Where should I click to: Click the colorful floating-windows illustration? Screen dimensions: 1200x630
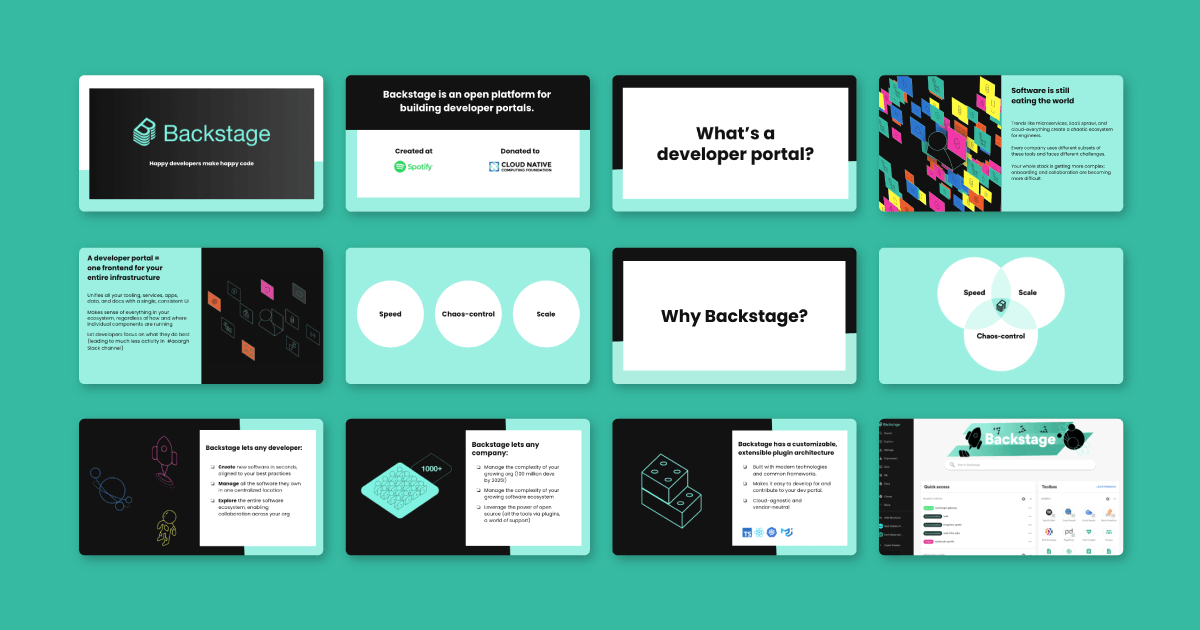pyautogui.click(x=940, y=143)
